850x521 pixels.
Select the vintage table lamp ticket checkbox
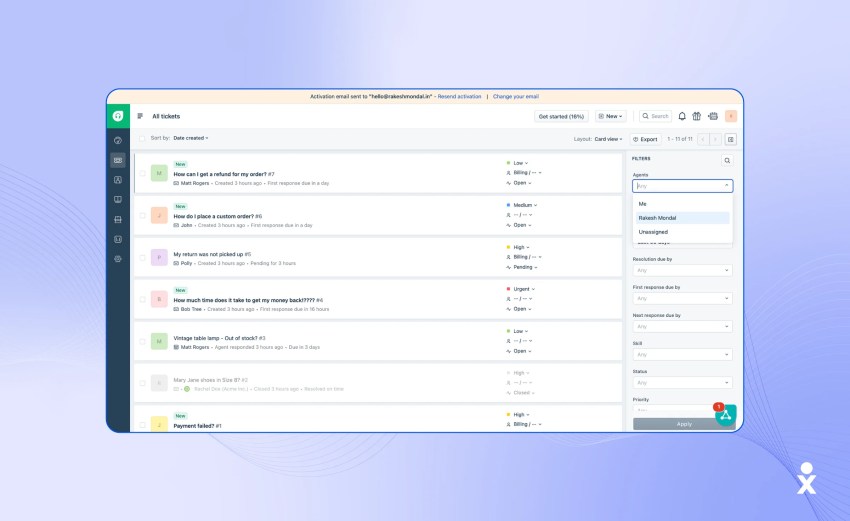pyautogui.click(x=143, y=342)
